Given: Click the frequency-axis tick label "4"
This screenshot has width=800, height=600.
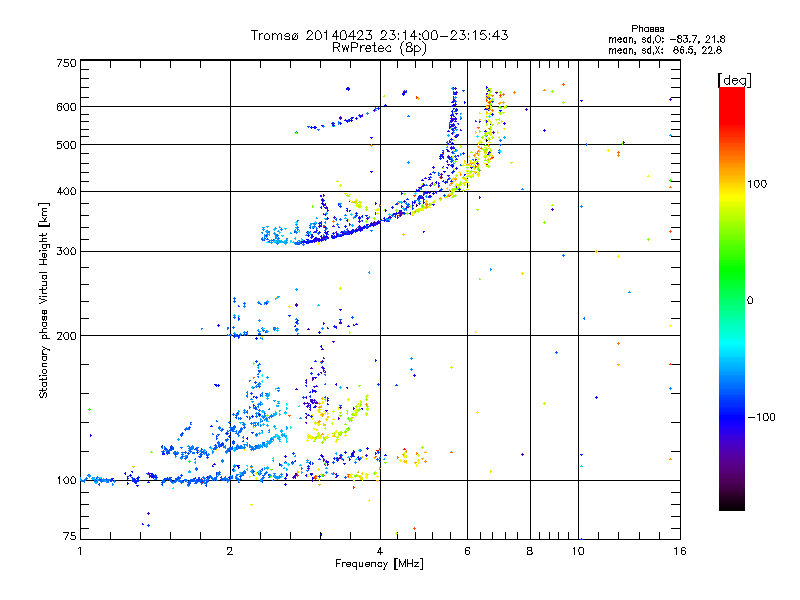Looking at the screenshot, I should [380, 551].
